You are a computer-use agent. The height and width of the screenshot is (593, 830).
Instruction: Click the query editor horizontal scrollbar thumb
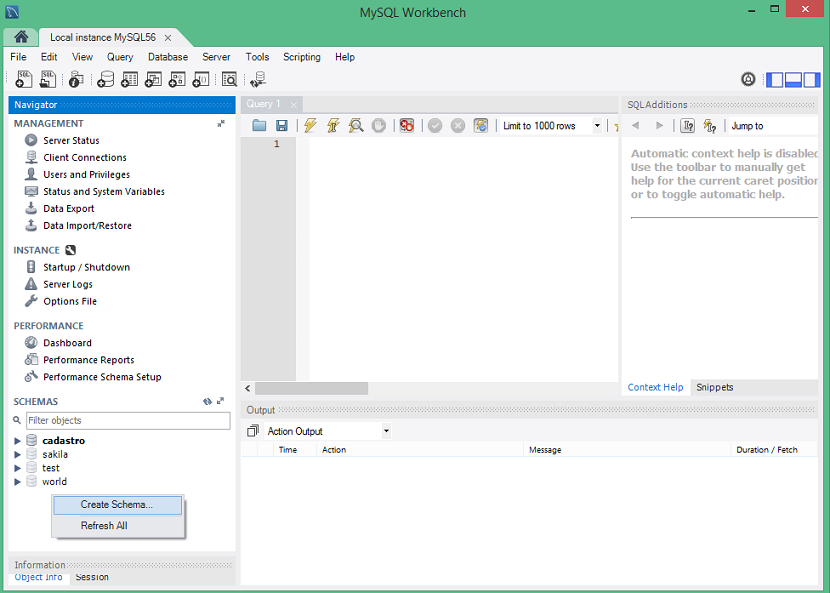(x=311, y=389)
